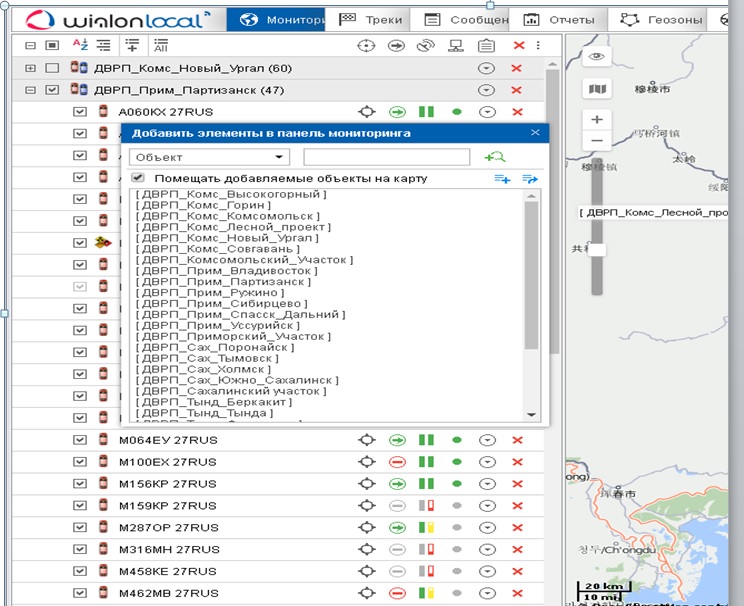
Task: Uncheck 'Помещать добавляемые объекты на карту'
Action: pos(139,178)
